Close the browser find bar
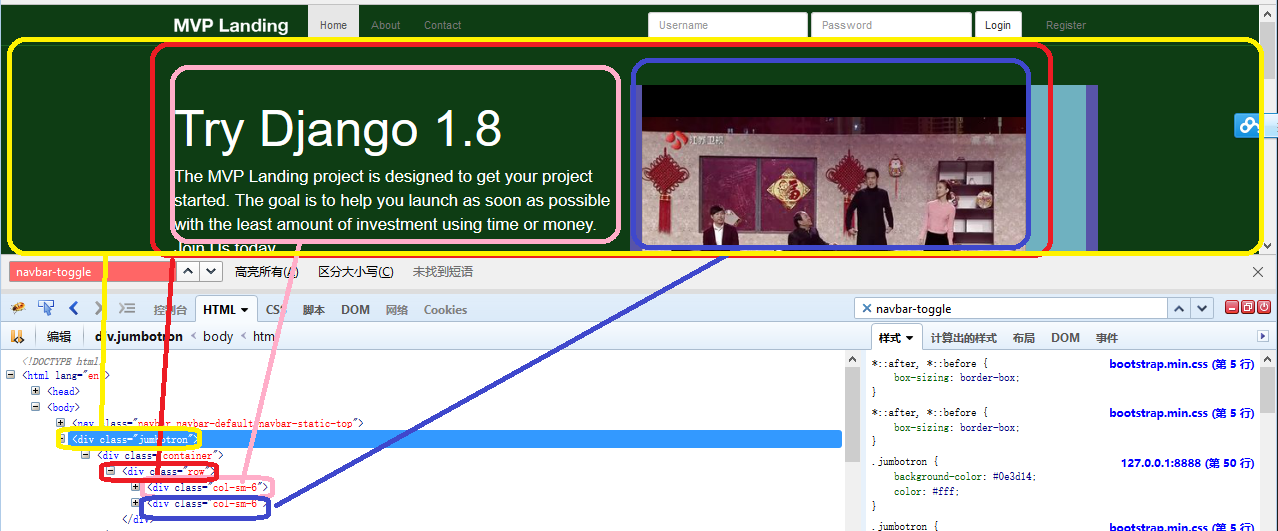This screenshot has width=1278, height=531. click(x=1258, y=272)
